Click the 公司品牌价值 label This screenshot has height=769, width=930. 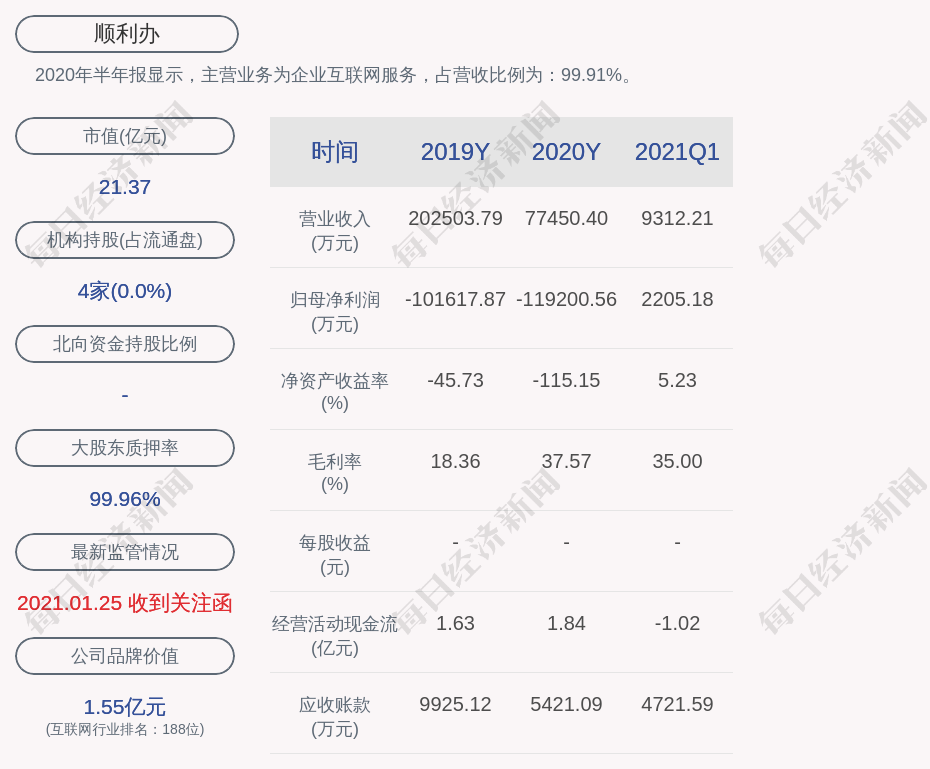pyautogui.click(x=125, y=656)
